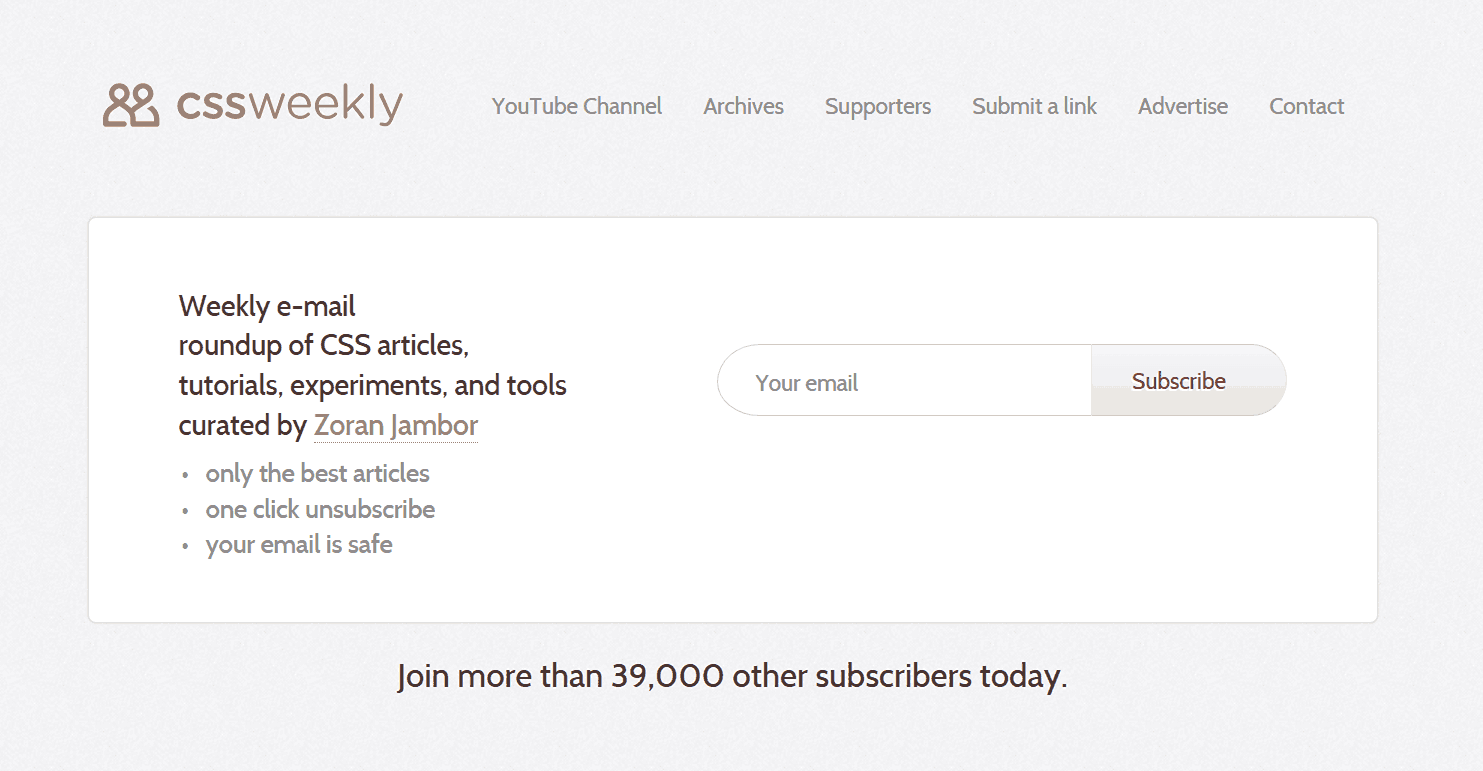This screenshot has width=1483, height=771.
Task: Select Submit a link in navigation
Action: click(1034, 106)
